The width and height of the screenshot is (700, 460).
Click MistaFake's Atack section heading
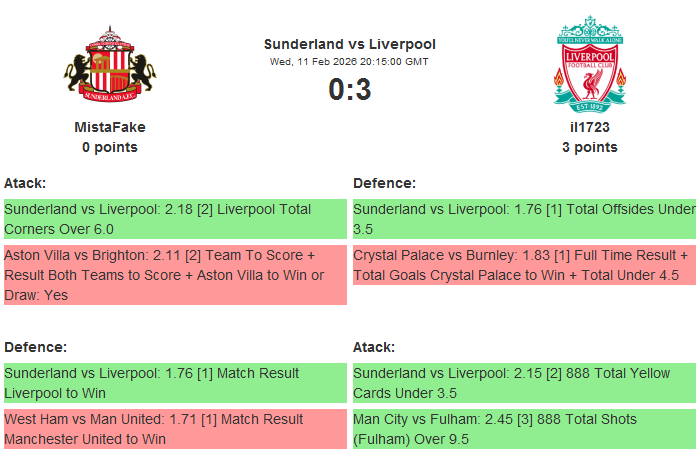pyautogui.click(x=25, y=183)
